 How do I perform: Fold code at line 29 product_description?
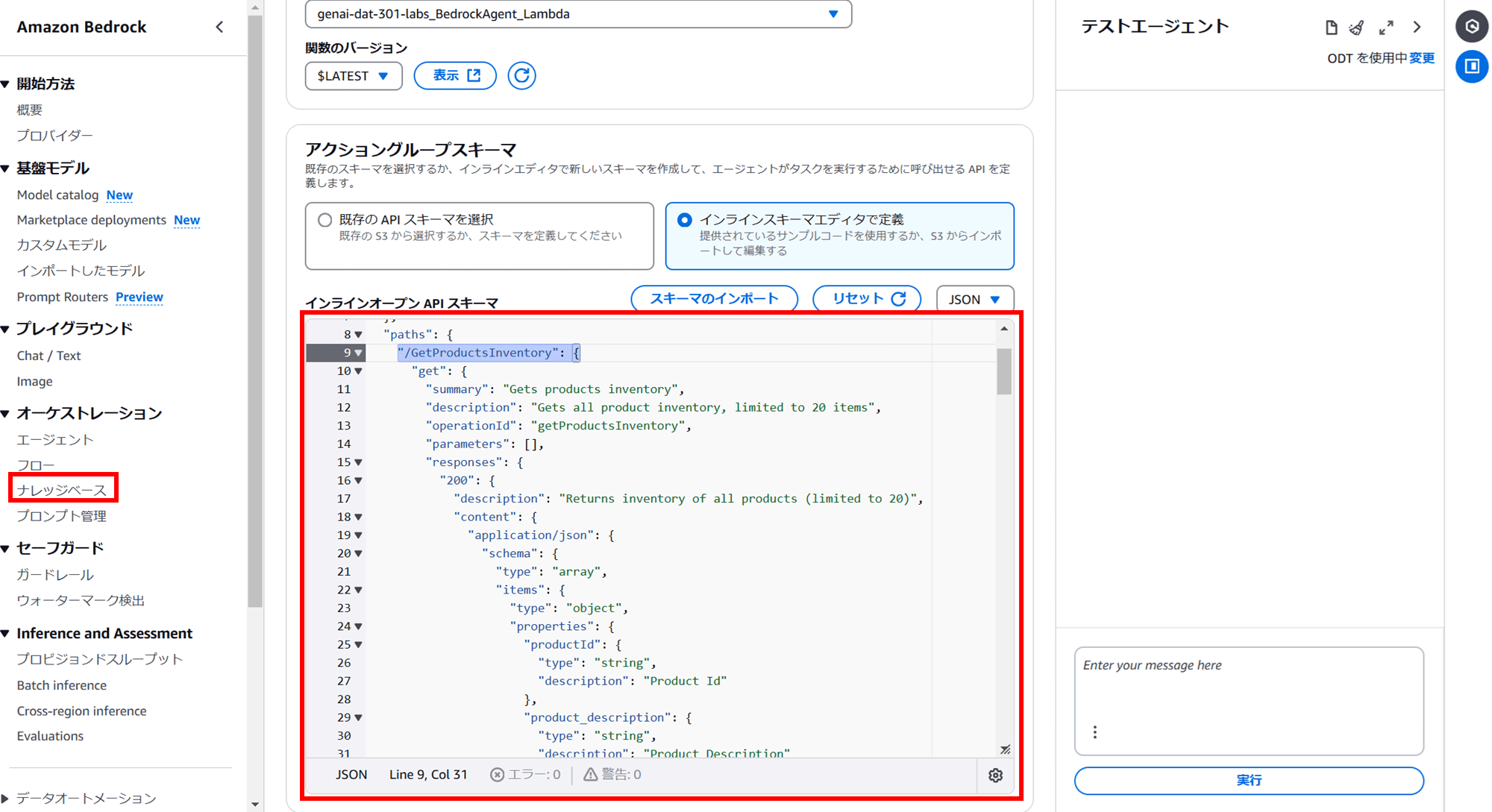[359, 717]
